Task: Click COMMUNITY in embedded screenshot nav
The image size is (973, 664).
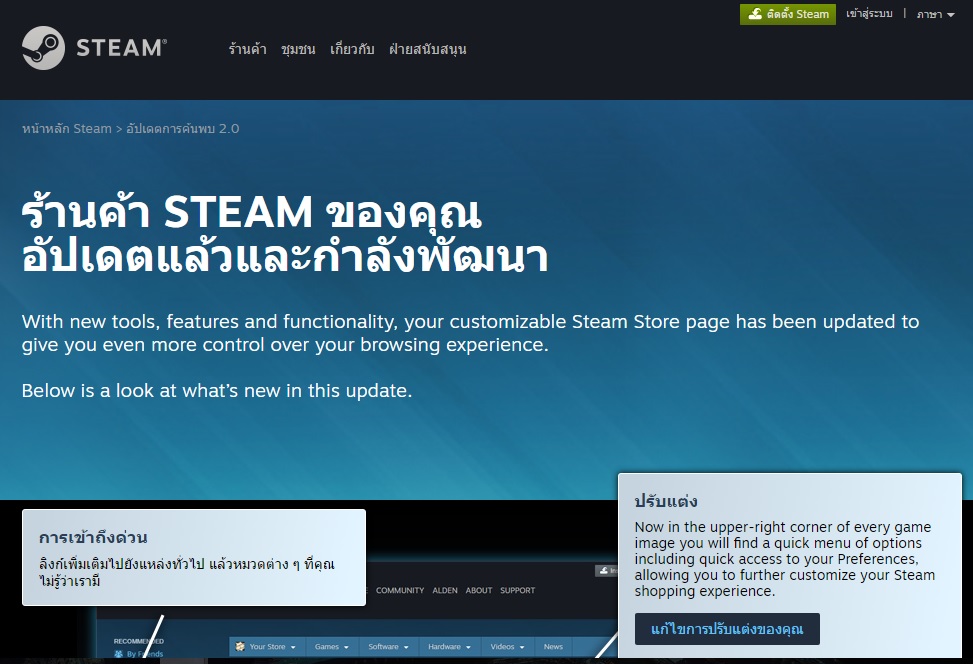Action: coord(400,590)
